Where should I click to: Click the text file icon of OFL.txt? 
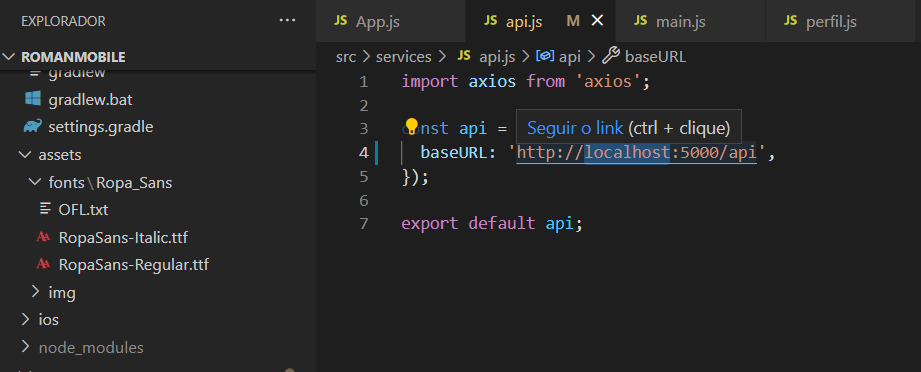click(x=45, y=209)
